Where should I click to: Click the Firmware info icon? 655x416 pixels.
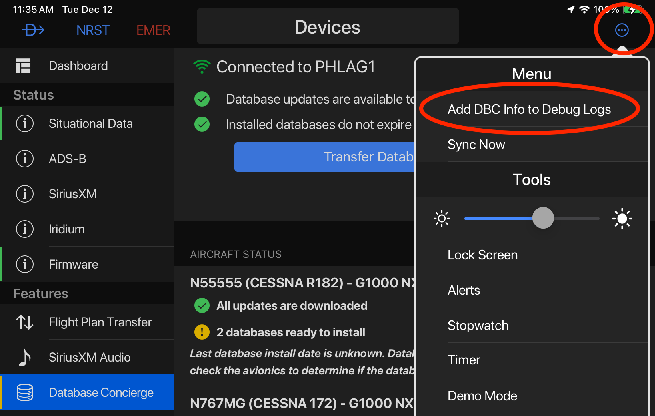pos(25,264)
